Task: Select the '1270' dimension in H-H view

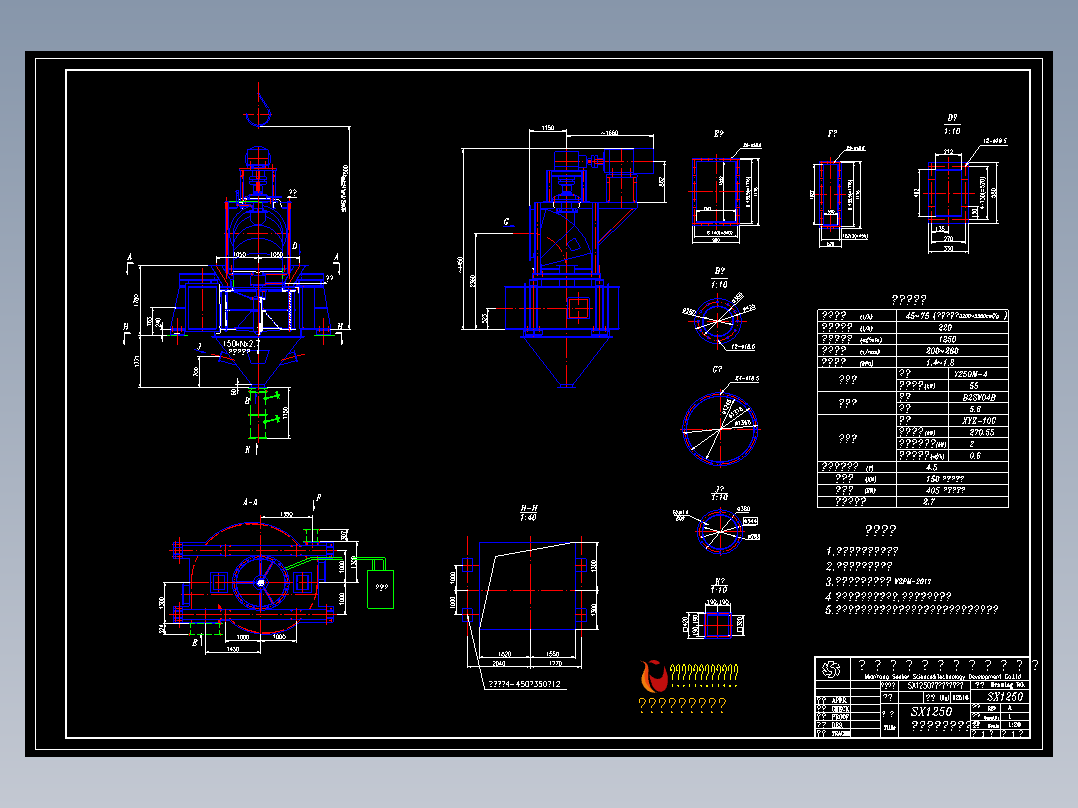Action: pos(556,664)
